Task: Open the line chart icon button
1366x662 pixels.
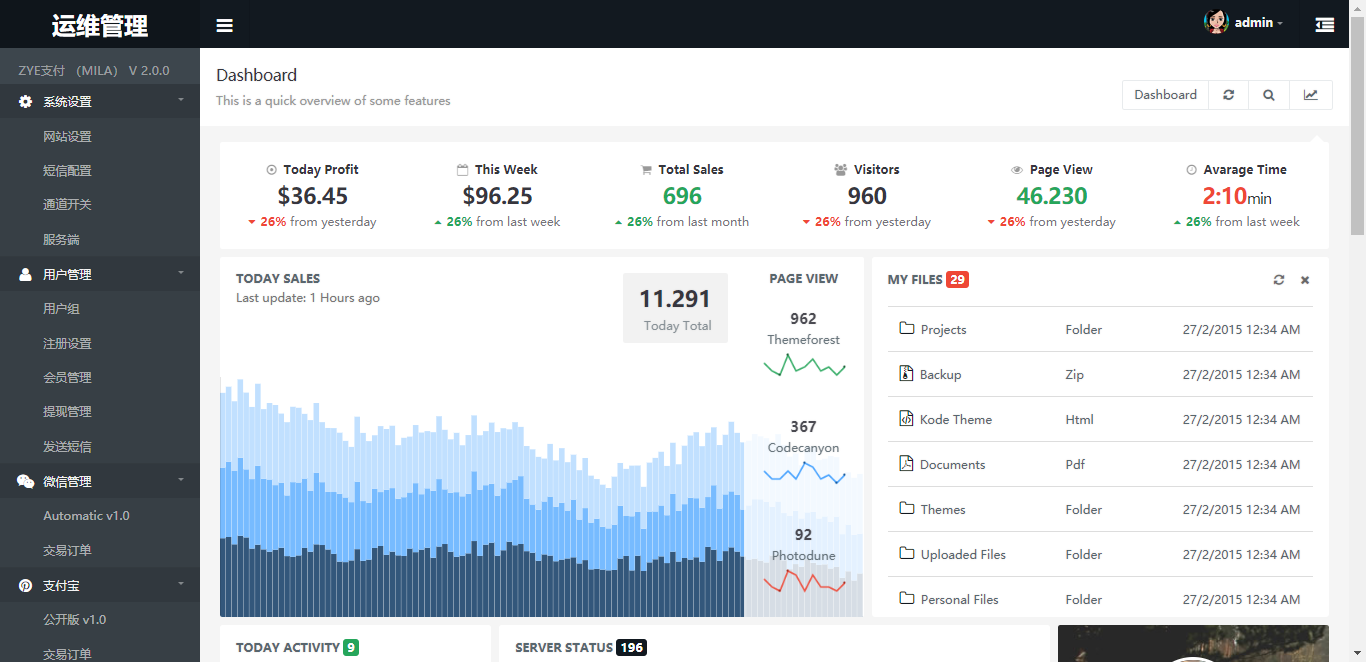Action: pyautogui.click(x=1311, y=95)
